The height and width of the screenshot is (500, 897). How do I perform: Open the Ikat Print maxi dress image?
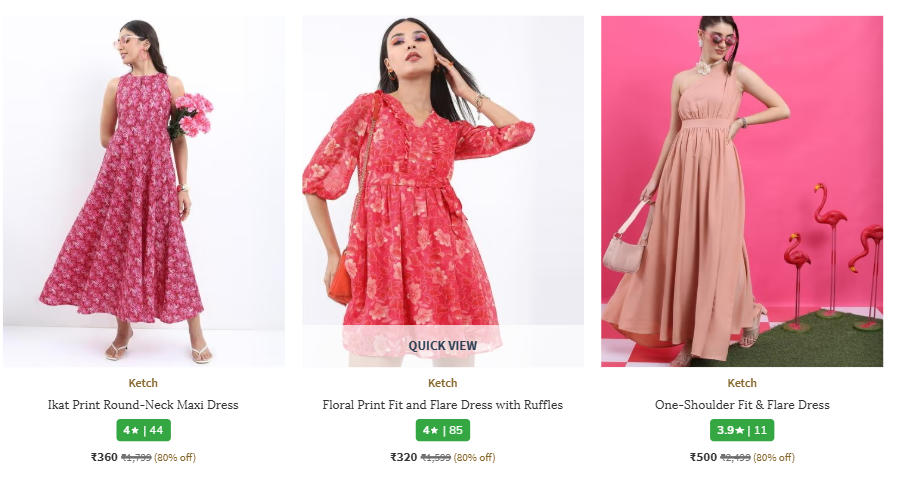point(143,190)
